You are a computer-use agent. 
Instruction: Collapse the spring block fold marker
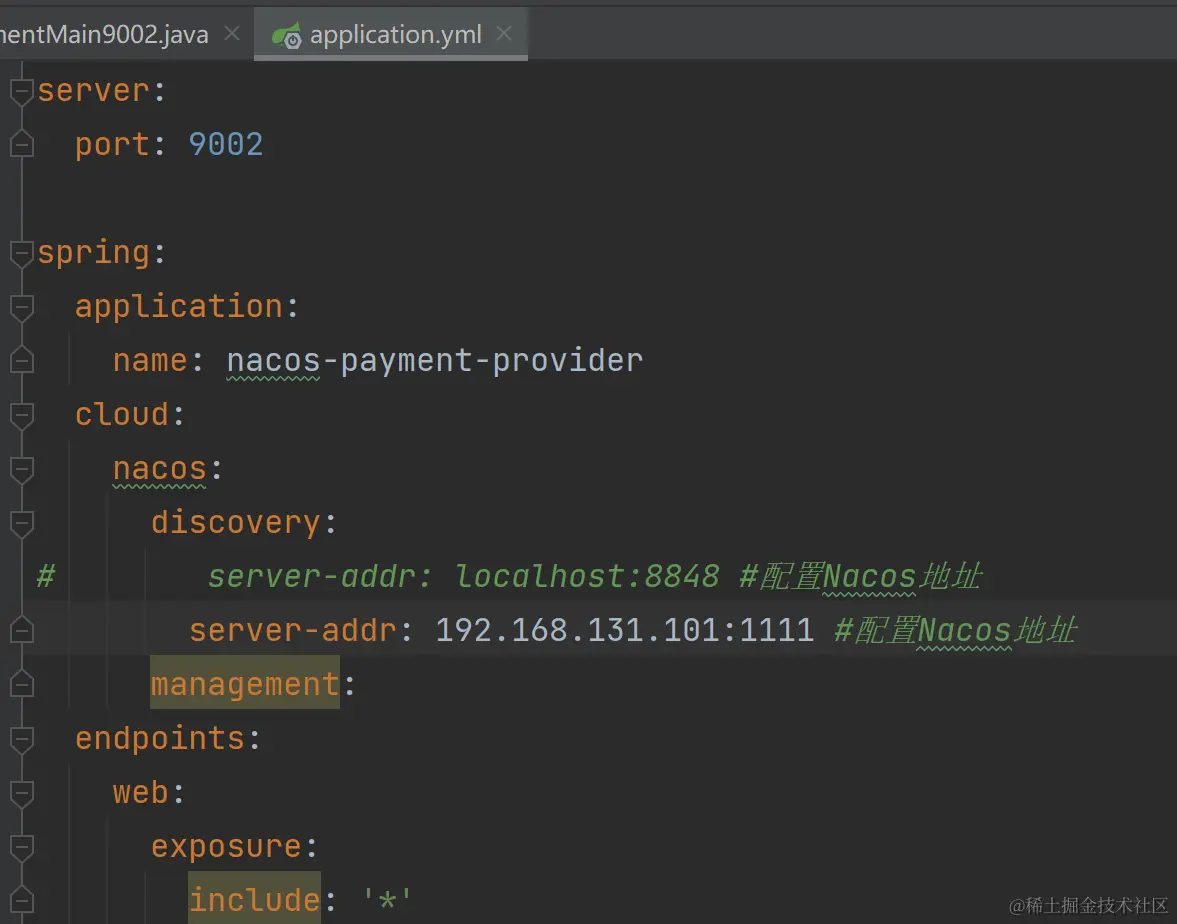click(22, 254)
